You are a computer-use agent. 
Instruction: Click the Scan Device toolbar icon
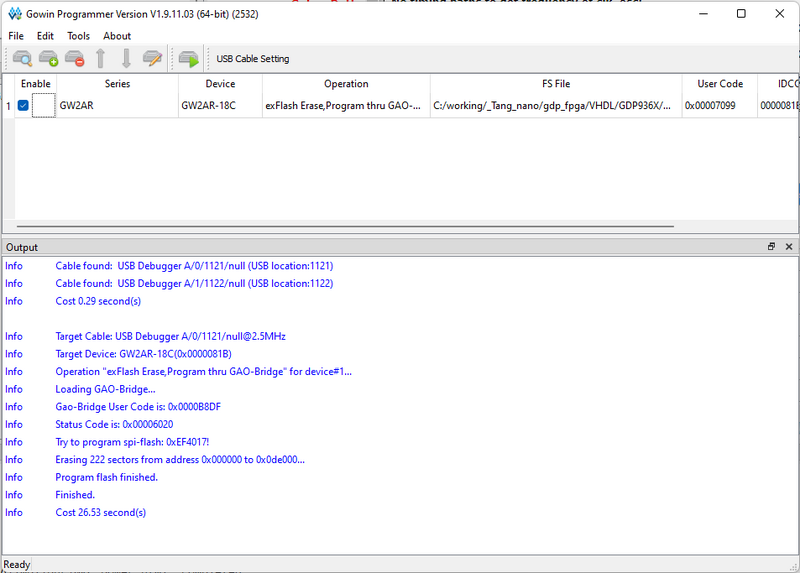[x=21, y=59]
